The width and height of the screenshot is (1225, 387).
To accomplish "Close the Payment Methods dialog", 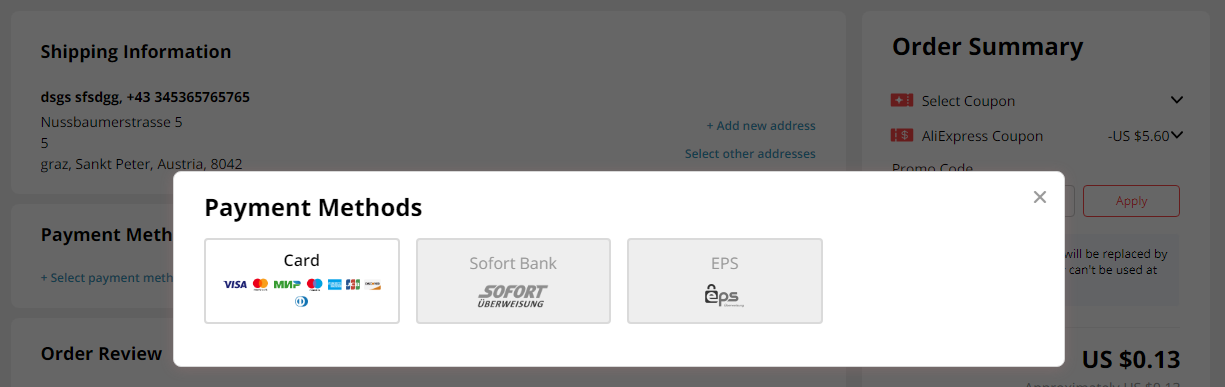I will pos(1040,197).
